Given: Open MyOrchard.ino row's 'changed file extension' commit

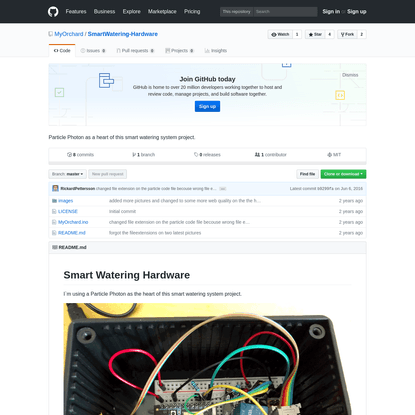Looking at the screenshot, I should 179,222.
